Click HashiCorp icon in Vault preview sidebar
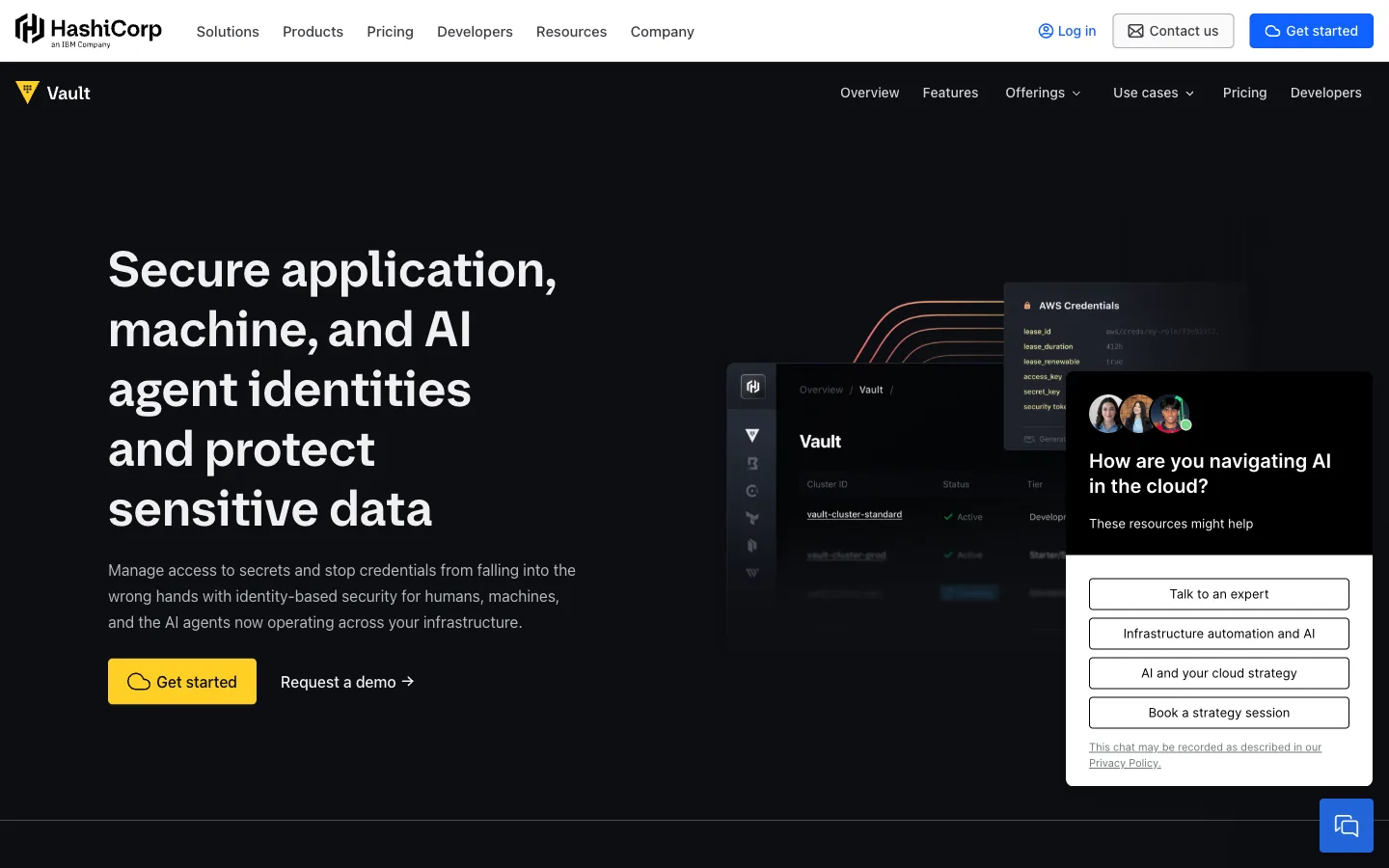The image size is (1389, 868). pyautogui.click(x=752, y=387)
